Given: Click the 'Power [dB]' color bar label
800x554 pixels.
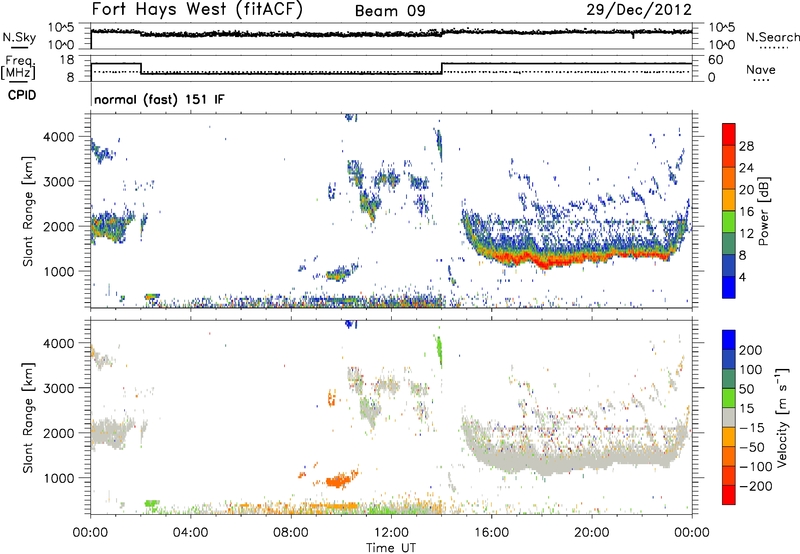Looking at the screenshot, I should click(763, 211).
